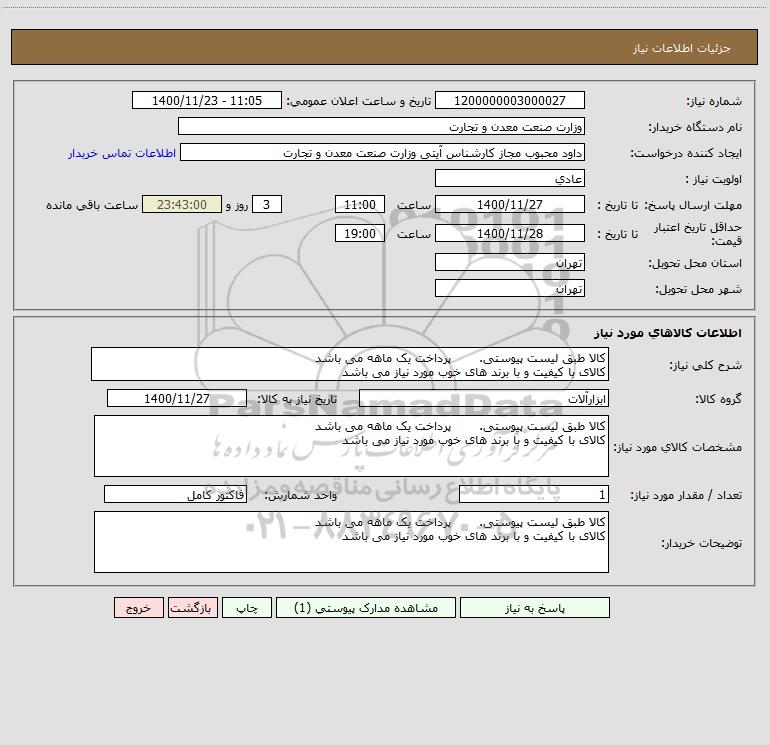The width and height of the screenshot is (770, 745).
Task: Select the شماره نیاز field 1200000003000027
Action: pos(510,100)
